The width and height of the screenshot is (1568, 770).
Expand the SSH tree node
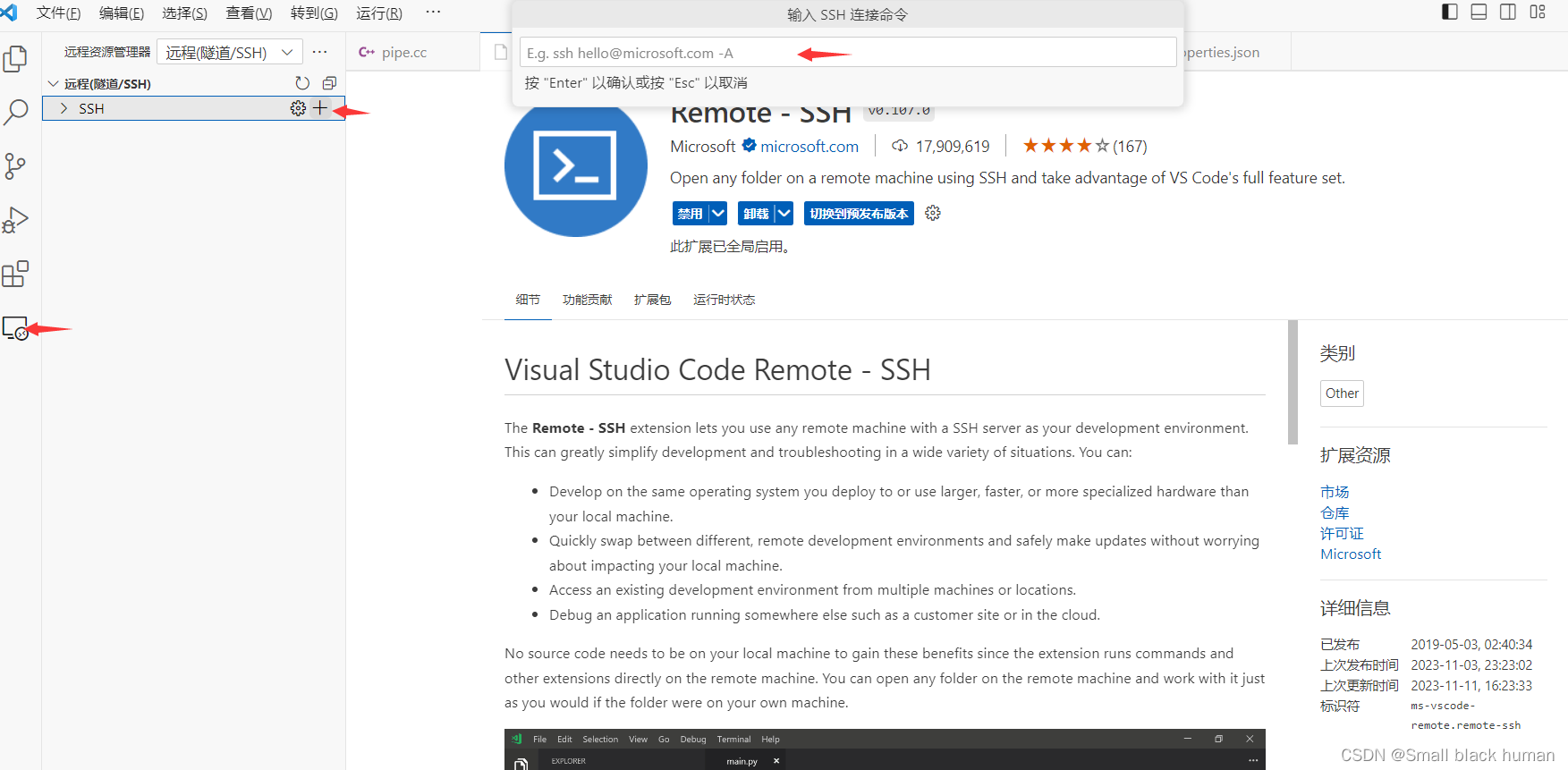point(64,108)
